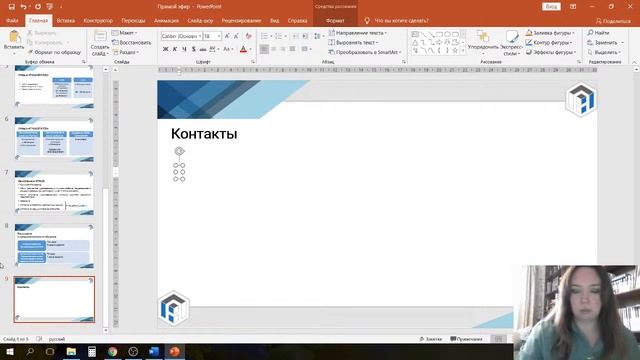Viewport: 640px width, 360px height.
Task: Toggle text shadow (S) formatting
Action: pos(193,49)
